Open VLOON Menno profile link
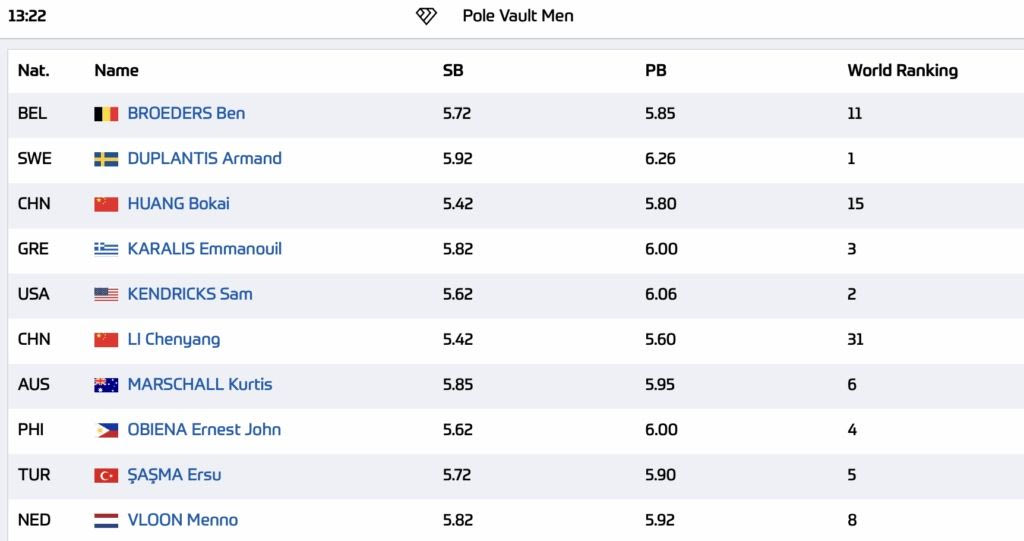The height and width of the screenshot is (541, 1024). (183, 520)
